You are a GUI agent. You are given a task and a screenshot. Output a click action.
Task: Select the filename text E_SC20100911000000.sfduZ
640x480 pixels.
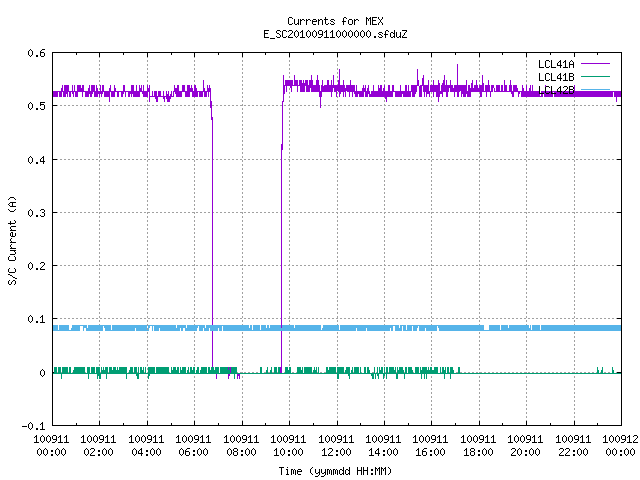click(335, 34)
